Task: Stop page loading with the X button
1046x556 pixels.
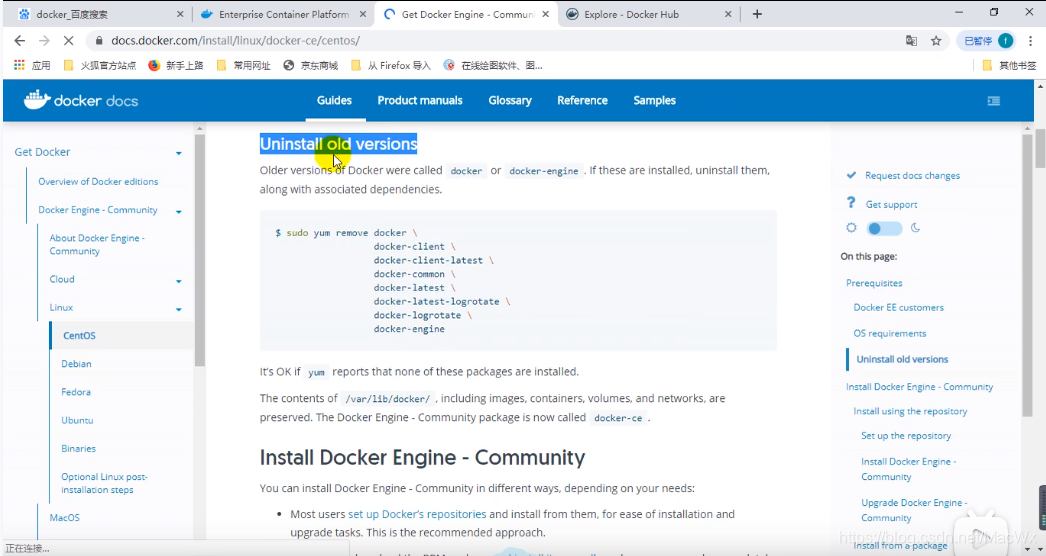Action: click(70, 41)
